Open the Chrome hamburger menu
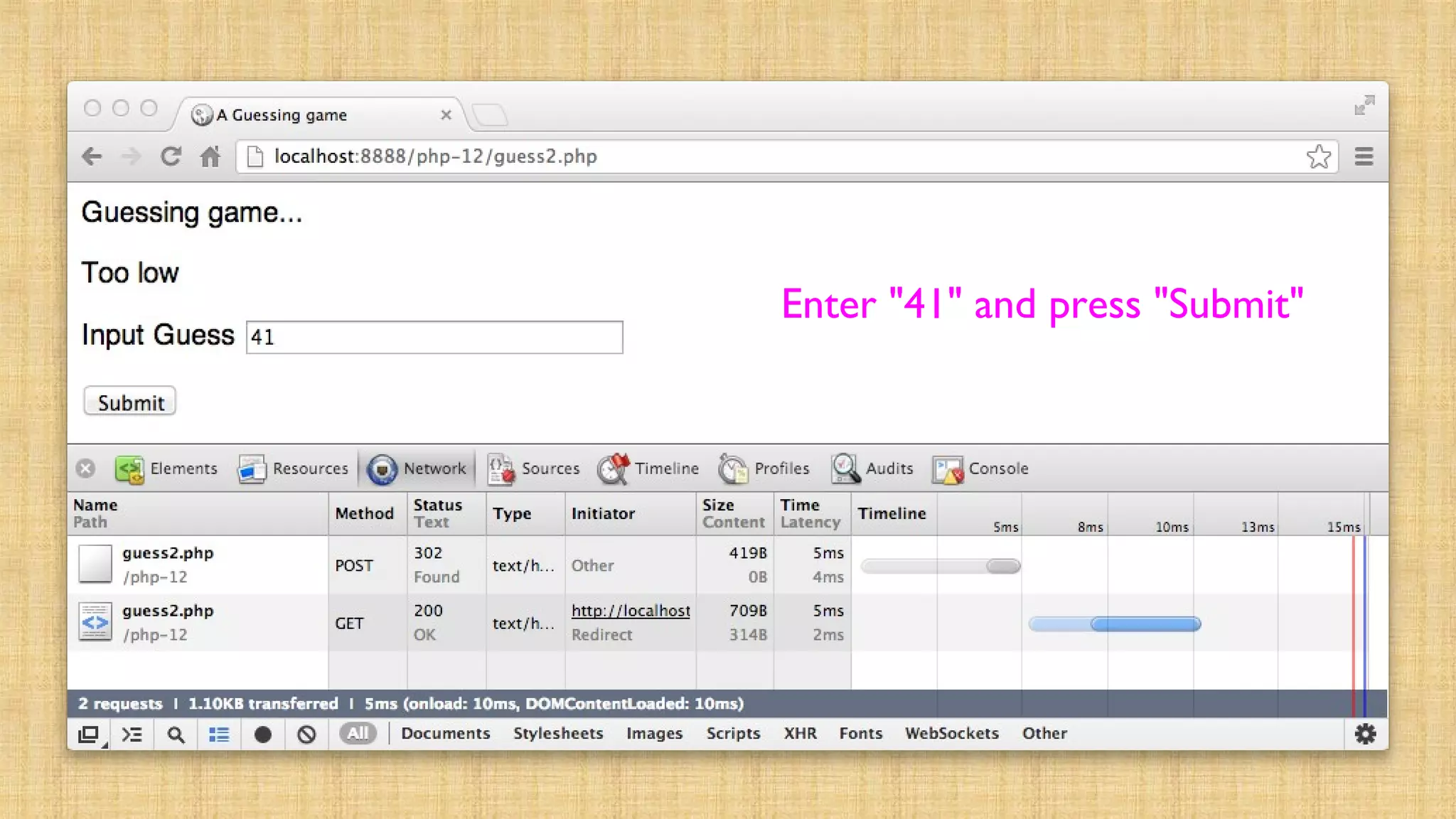 click(x=1364, y=156)
